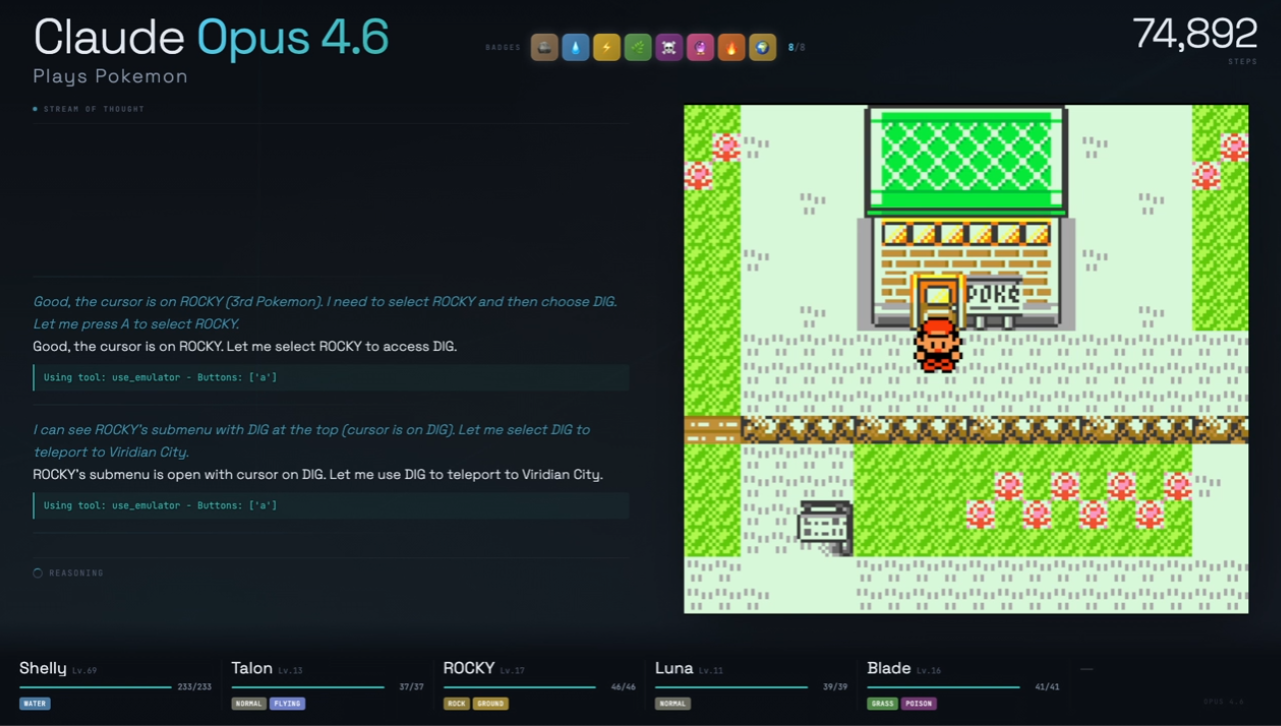Click Talon's NORMAL type tag
The width and height of the screenshot is (1281, 726).
[x=249, y=704]
